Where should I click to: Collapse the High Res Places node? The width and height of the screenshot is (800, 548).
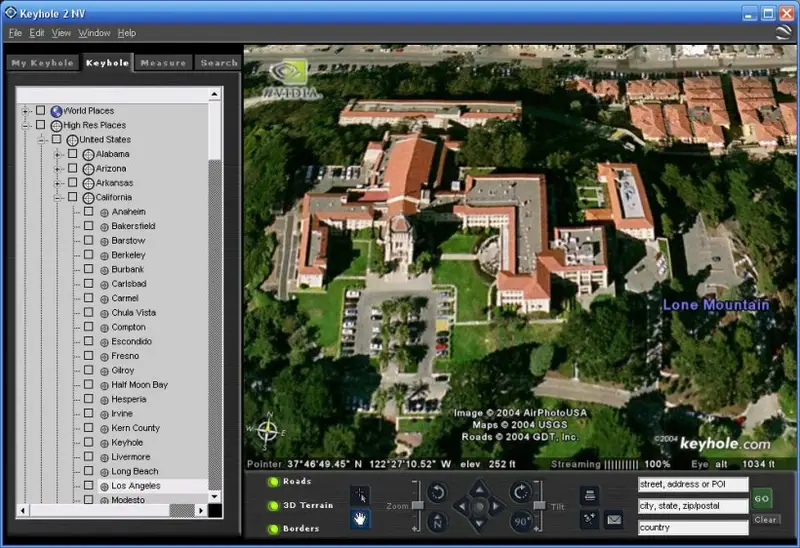25,125
